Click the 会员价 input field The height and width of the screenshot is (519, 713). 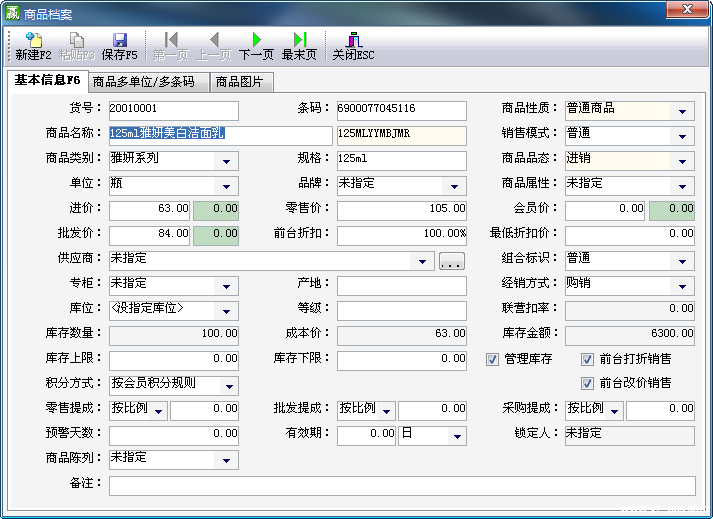[x=605, y=211]
